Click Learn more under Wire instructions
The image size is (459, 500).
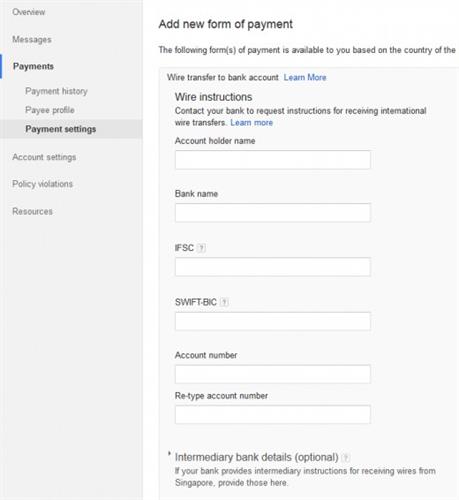click(x=251, y=123)
